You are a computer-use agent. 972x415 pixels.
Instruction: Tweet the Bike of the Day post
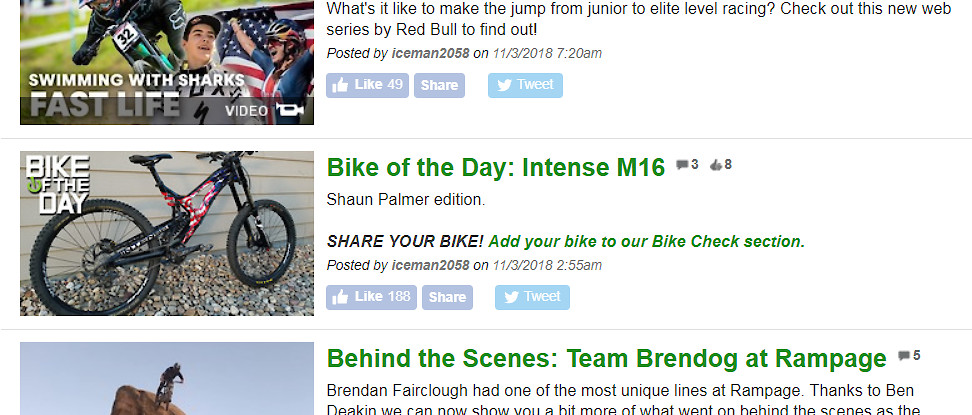click(532, 297)
